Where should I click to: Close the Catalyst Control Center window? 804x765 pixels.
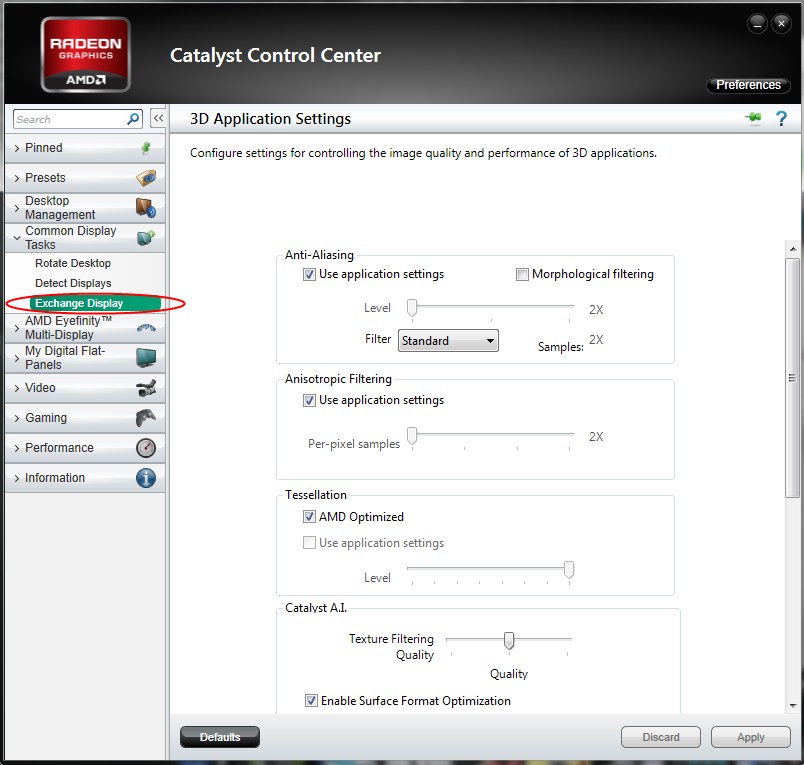pos(781,24)
